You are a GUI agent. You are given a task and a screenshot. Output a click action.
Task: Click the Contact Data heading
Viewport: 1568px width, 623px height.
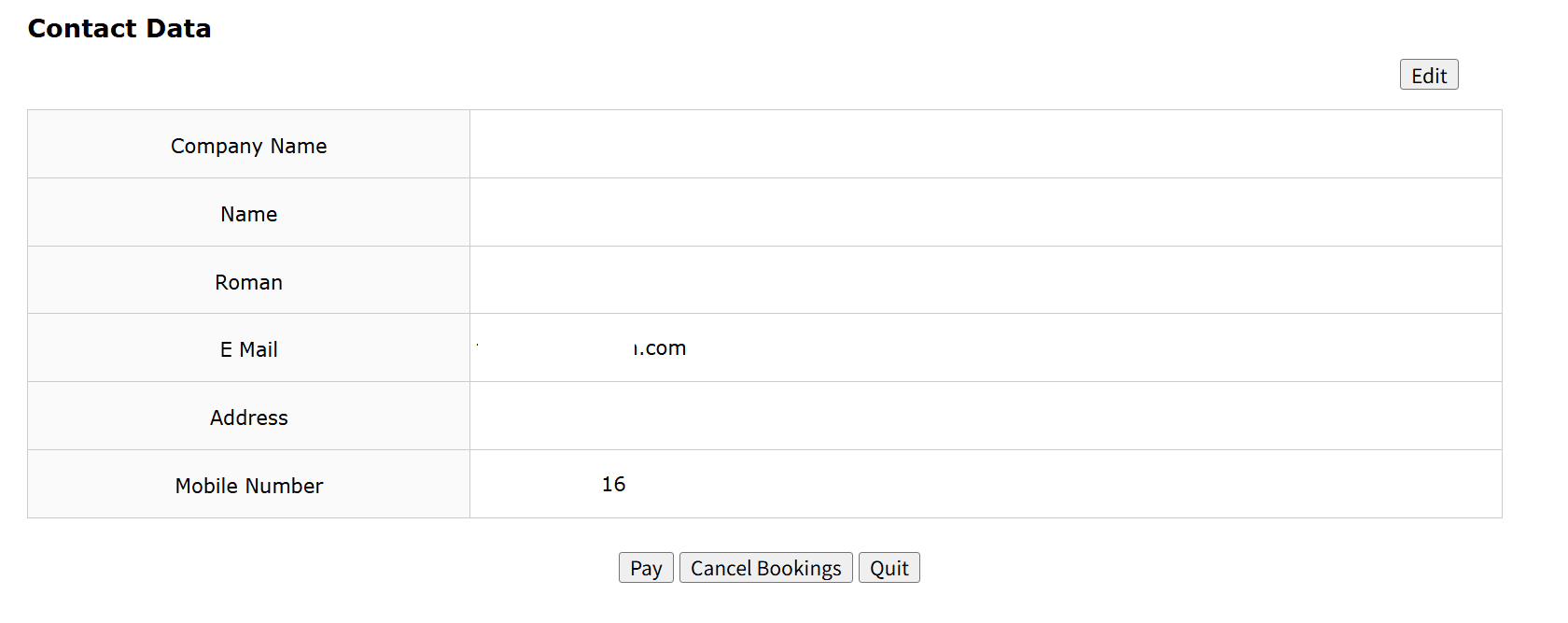[x=119, y=29]
